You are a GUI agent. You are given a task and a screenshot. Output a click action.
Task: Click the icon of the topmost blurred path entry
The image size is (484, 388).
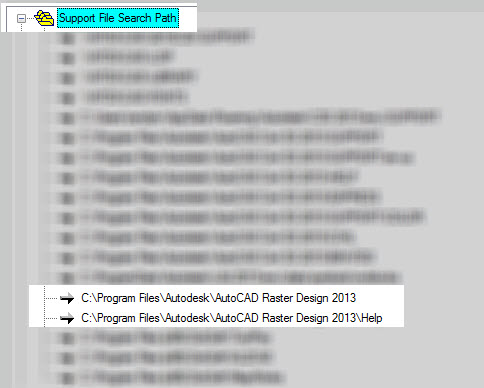[x=68, y=38]
